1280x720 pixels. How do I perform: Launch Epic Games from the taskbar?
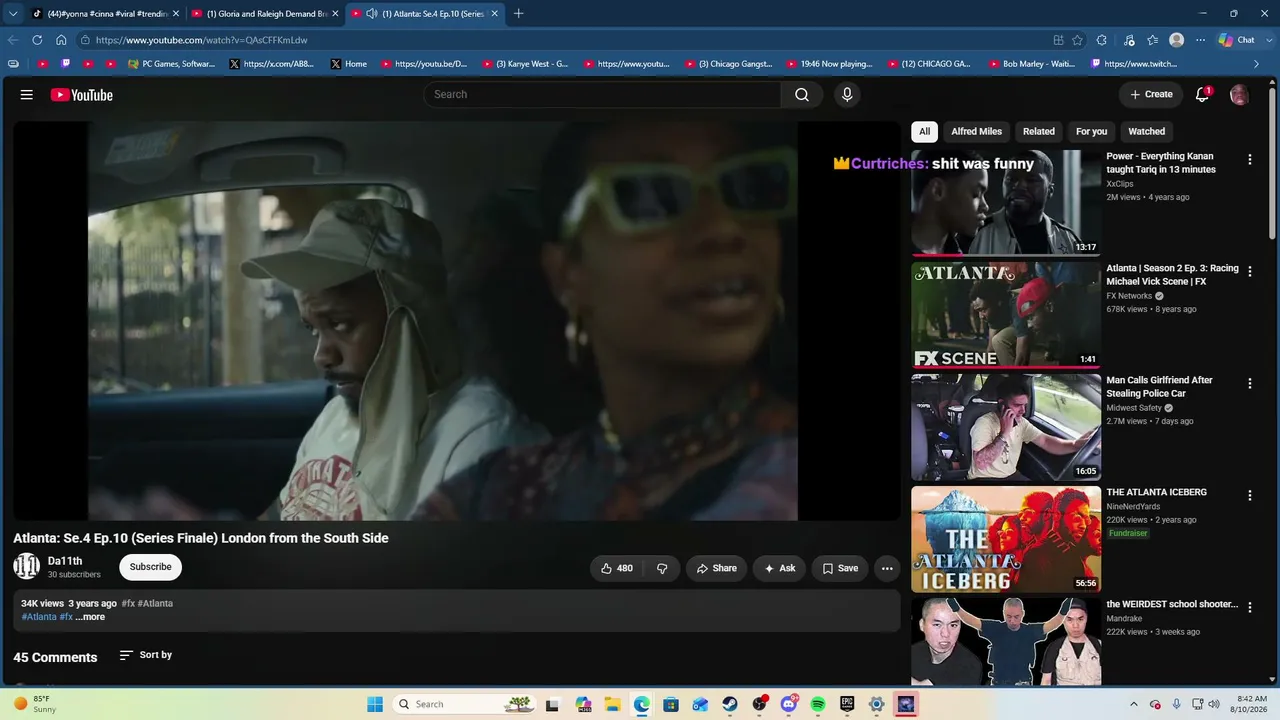(847, 704)
